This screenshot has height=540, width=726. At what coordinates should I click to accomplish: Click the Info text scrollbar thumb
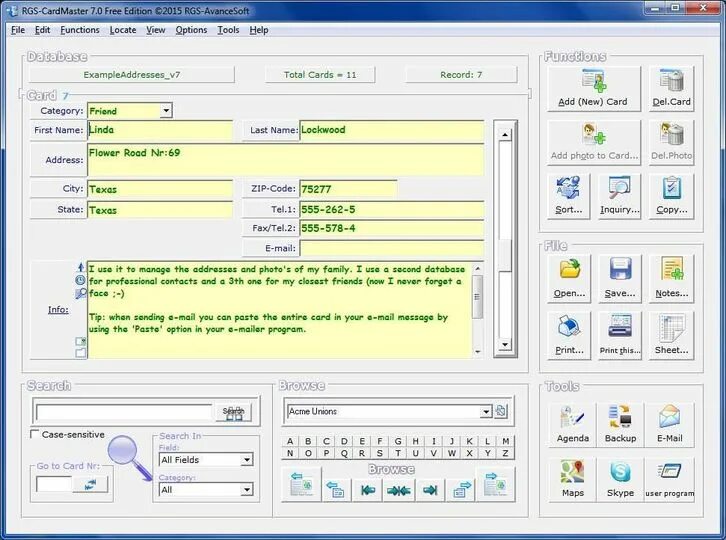pos(477,296)
